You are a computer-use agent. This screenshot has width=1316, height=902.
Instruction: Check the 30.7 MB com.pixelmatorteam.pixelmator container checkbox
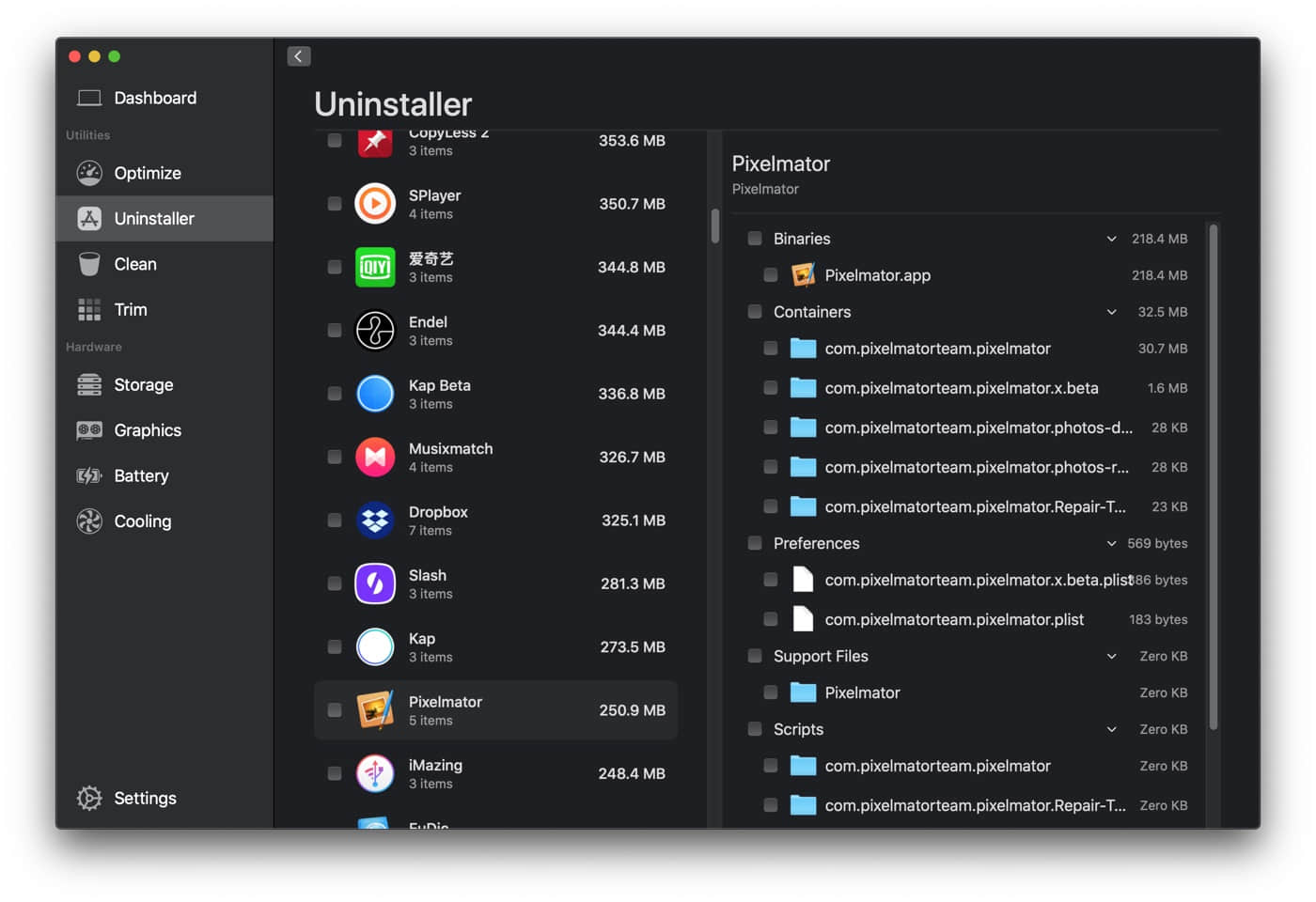pos(771,349)
